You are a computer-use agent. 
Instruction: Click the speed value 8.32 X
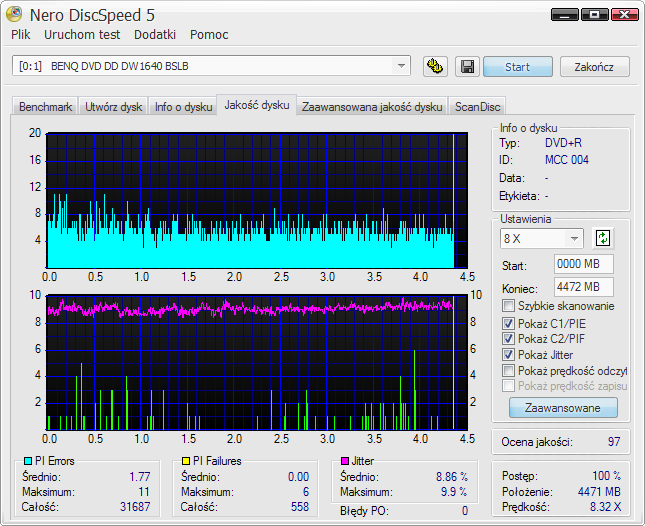605,507
